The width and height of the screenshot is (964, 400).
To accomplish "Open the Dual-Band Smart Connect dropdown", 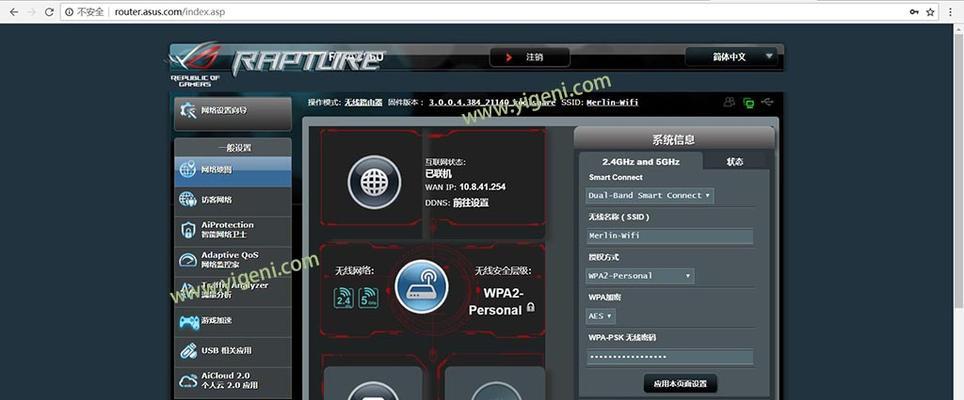I will click(649, 195).
